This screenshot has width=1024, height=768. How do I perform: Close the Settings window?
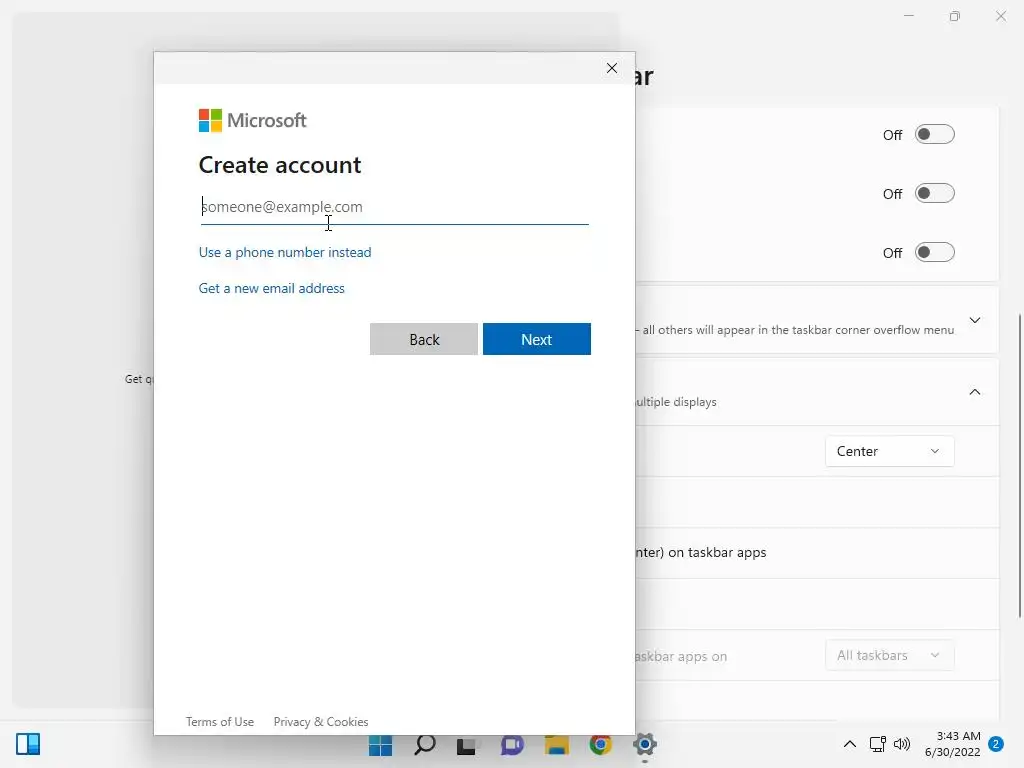[x=1000, y=16]
